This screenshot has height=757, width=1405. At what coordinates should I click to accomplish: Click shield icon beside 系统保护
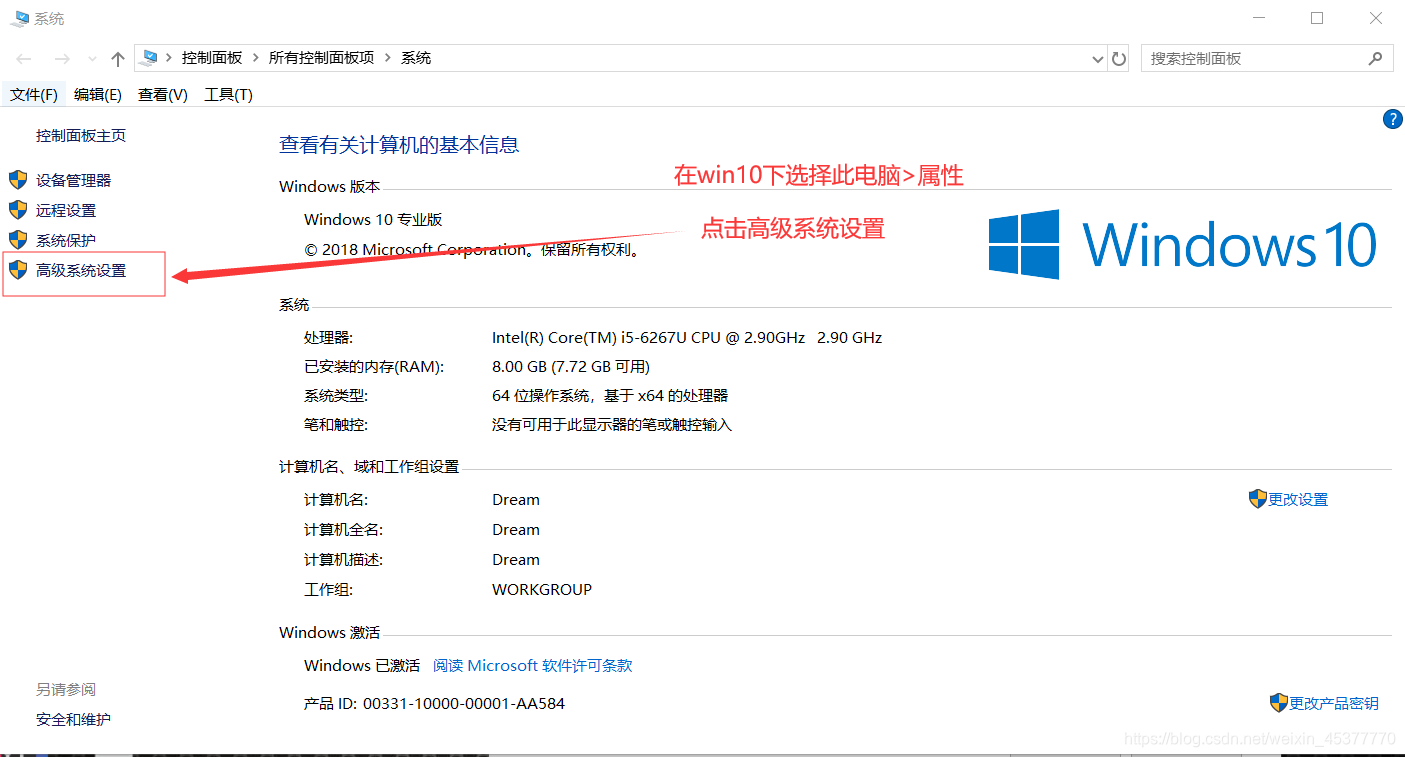(18, 240)
